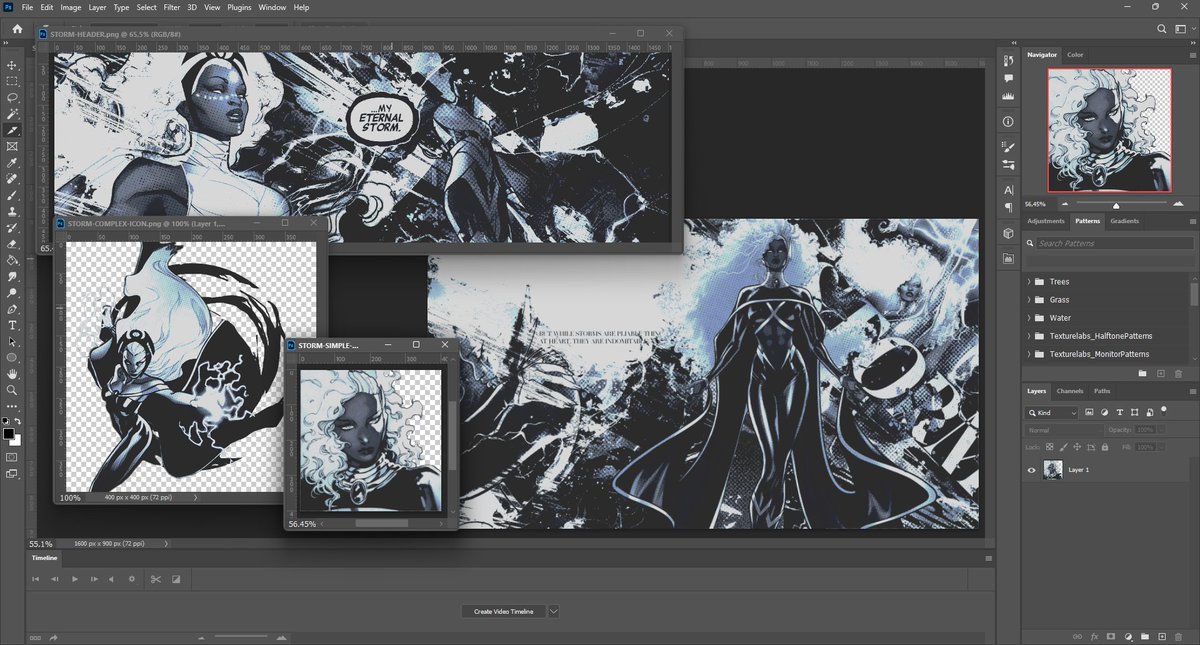Create new layer with plus icon
The height and width of the screenshot is (645, 1200).
(x=1162, y=636)
